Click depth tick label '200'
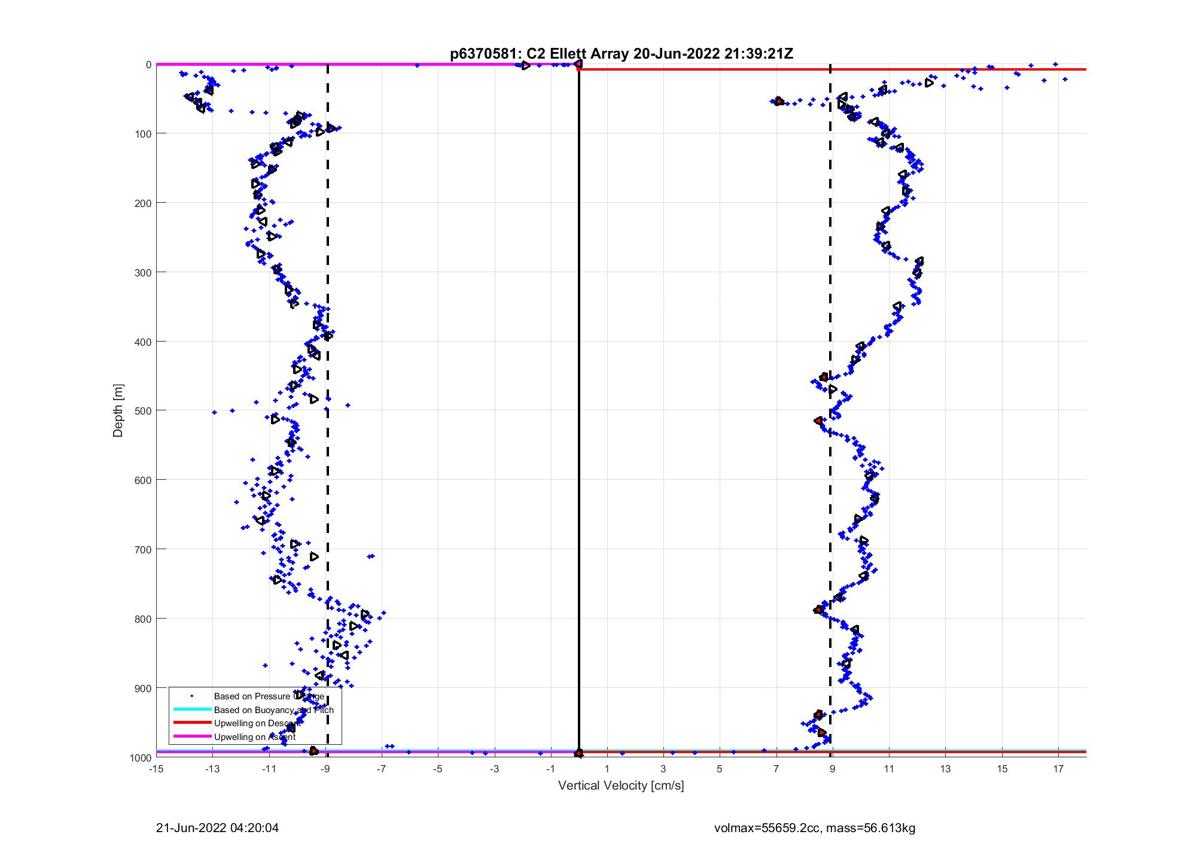The image size is (1200, 851). coord(142,203)
